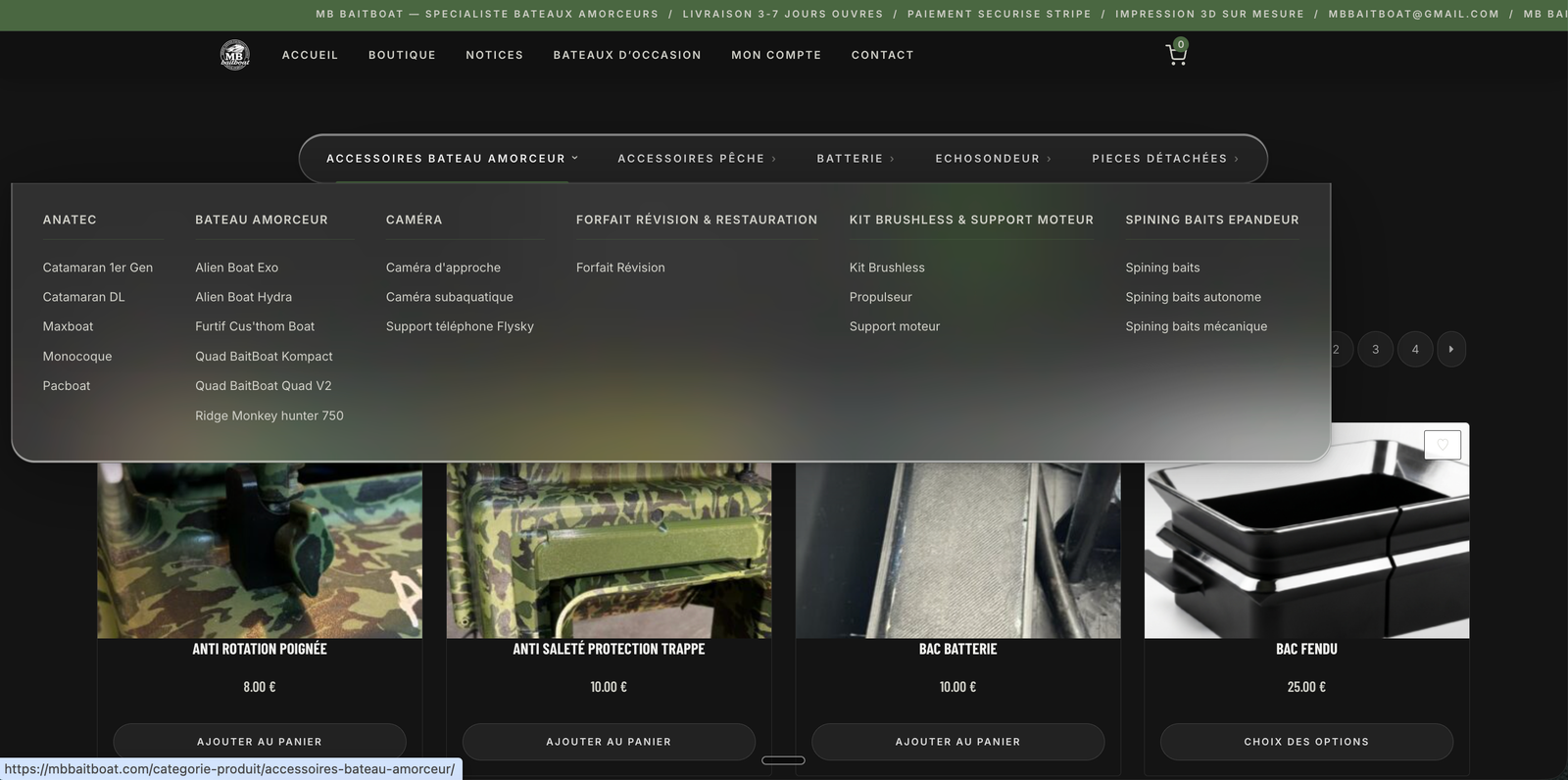Select Quad BaitBoat Quad V2 link
The width and height of the screenshot is (1568, 780).
(x=264, y=386)
